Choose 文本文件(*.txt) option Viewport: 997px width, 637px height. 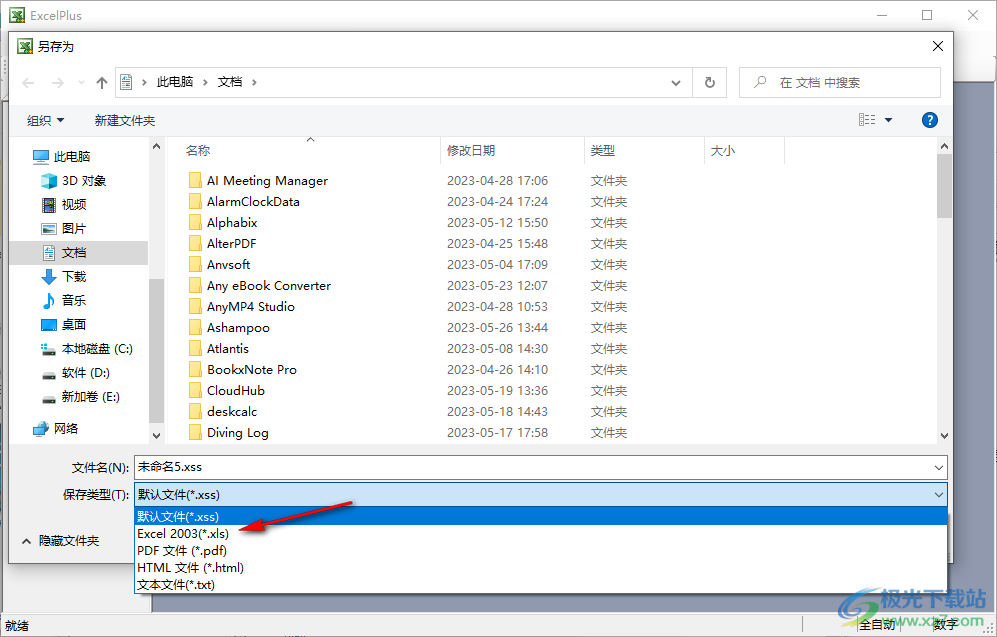(x=541, y=585)
